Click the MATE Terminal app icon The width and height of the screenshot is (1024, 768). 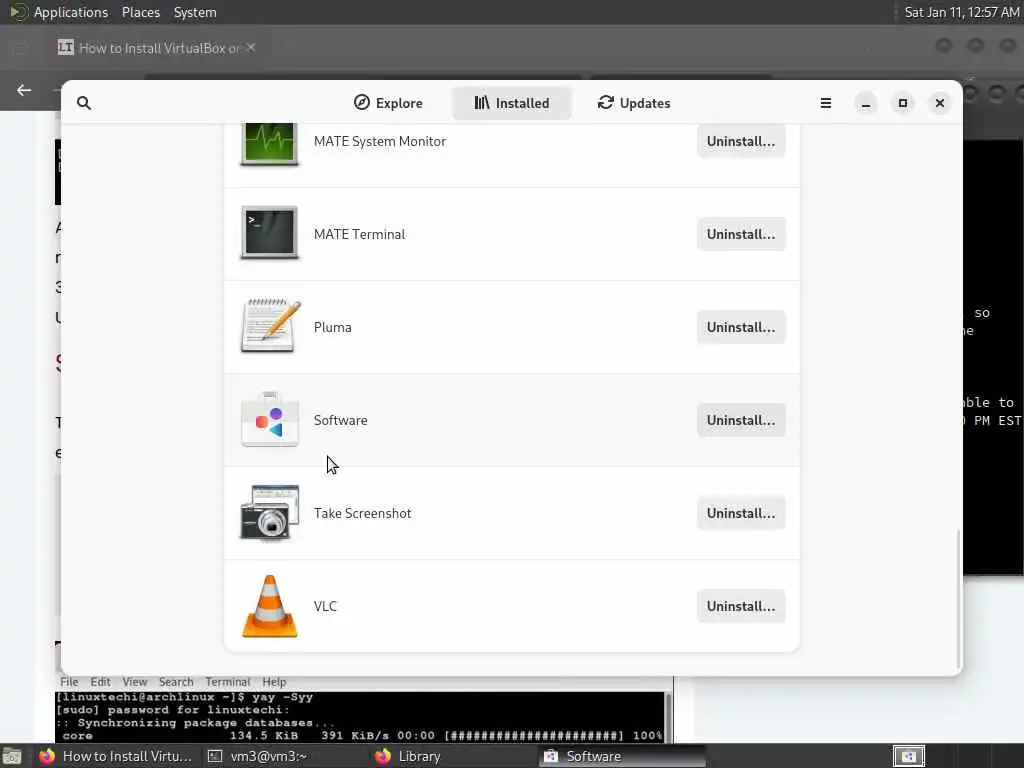click(270, 233)
